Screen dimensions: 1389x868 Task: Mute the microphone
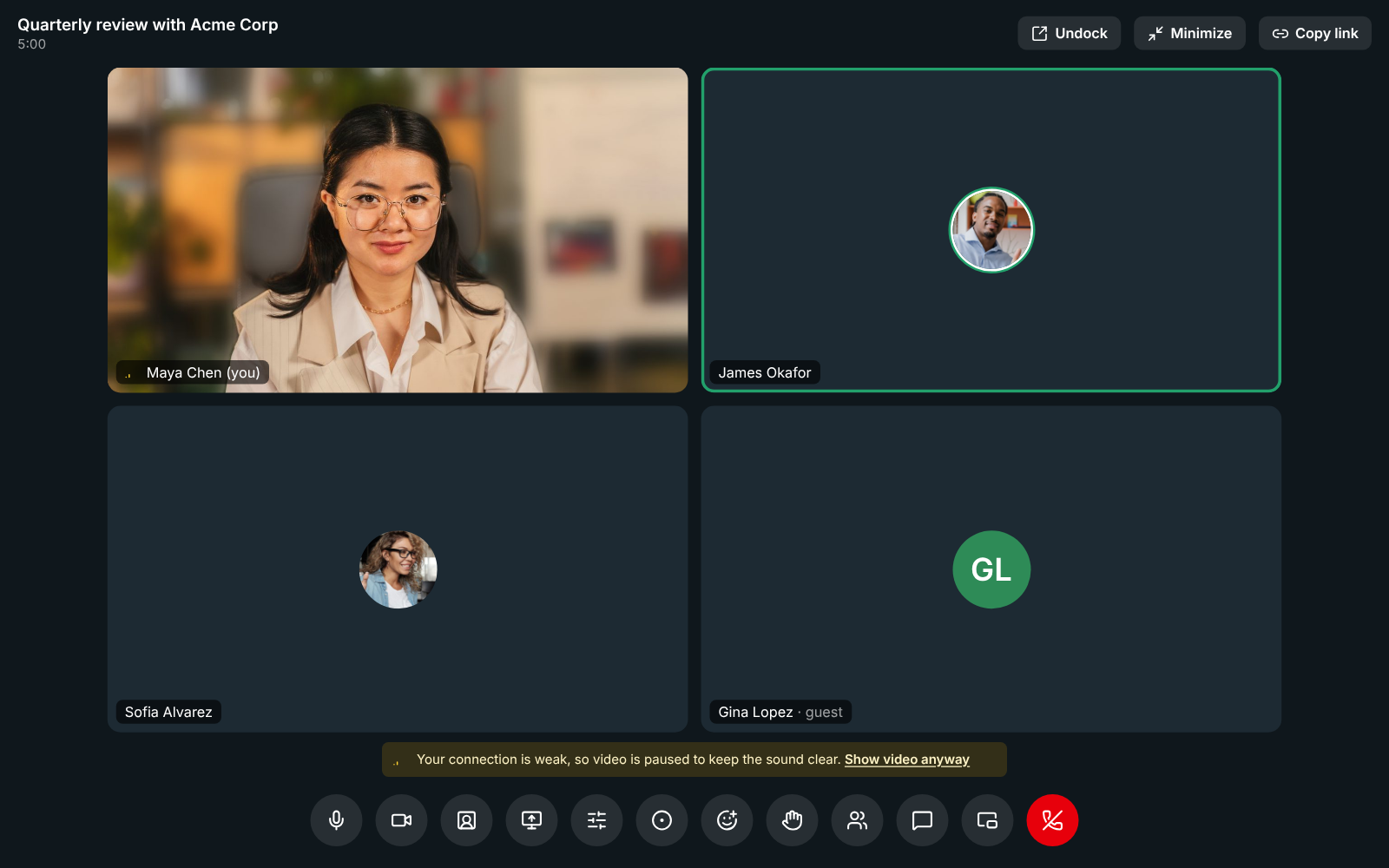tap(336, 820)
